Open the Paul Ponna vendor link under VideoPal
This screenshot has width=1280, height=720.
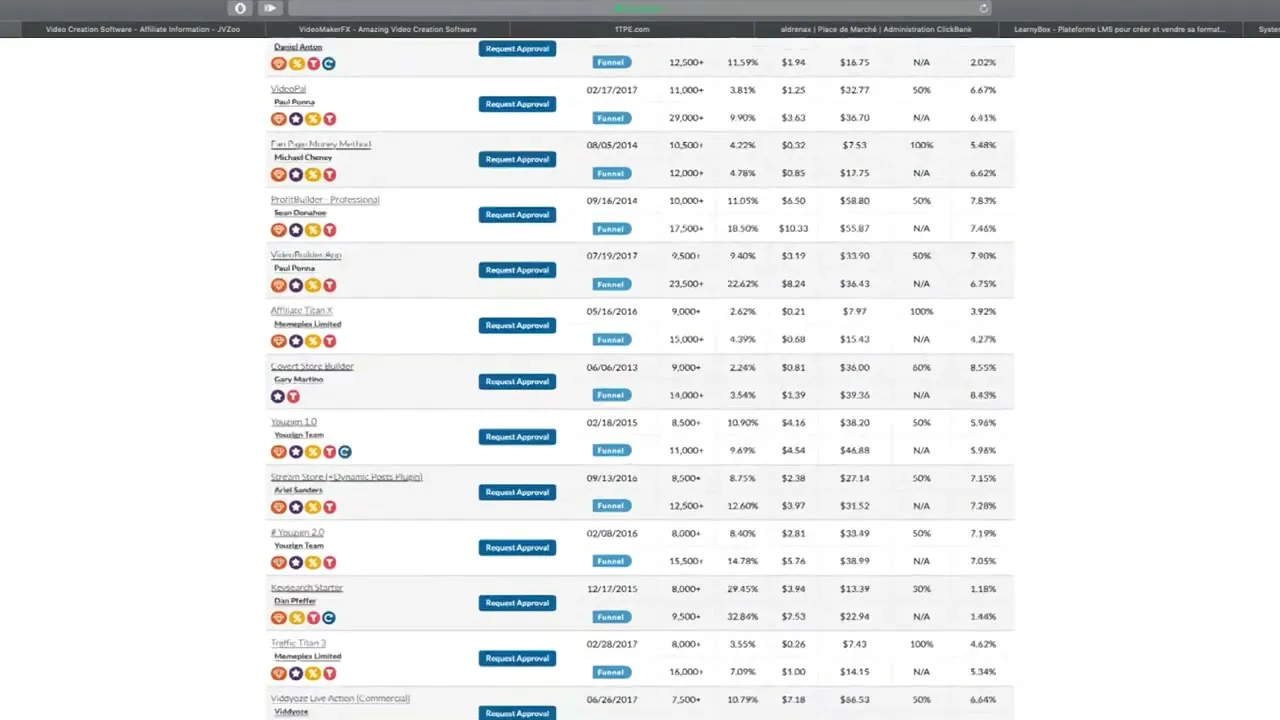pyautogui.click(x=294, y=101)
